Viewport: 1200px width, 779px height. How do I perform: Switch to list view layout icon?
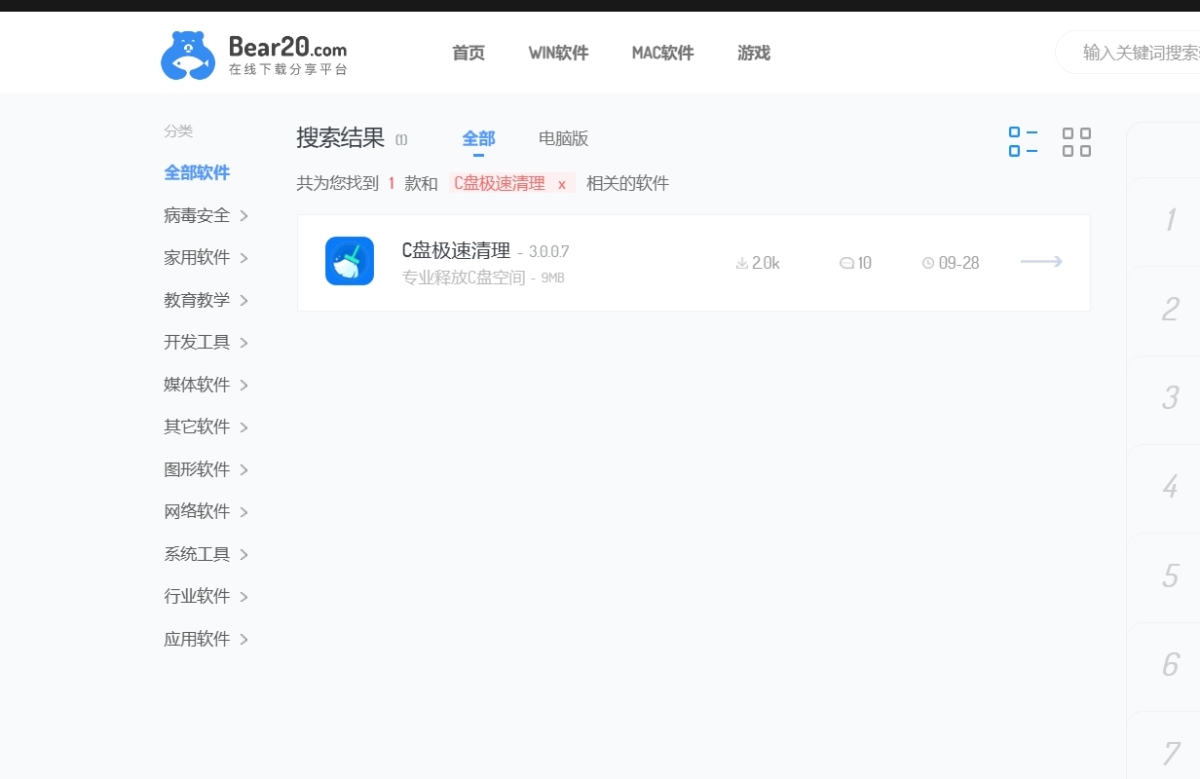[x=1023, y=141]
